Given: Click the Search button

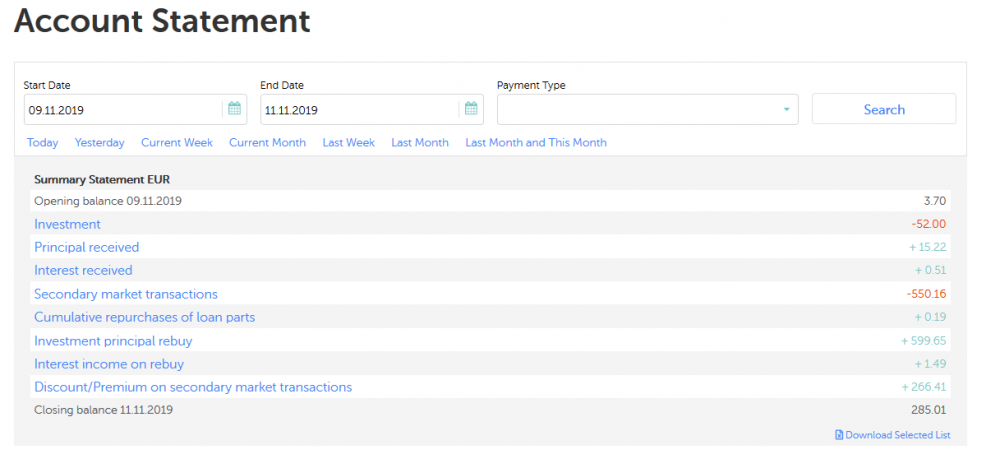Looking at the screenshot, I should pos(883,109).
